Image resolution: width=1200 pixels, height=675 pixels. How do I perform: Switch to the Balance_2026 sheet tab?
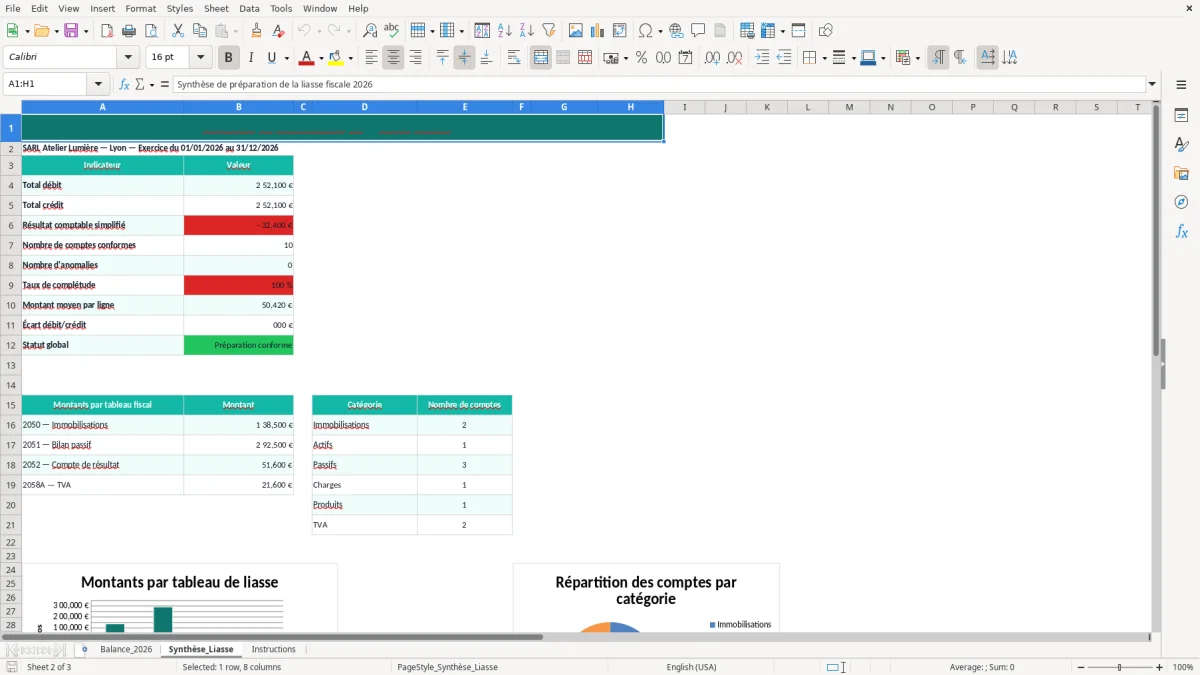coord(126,649)
